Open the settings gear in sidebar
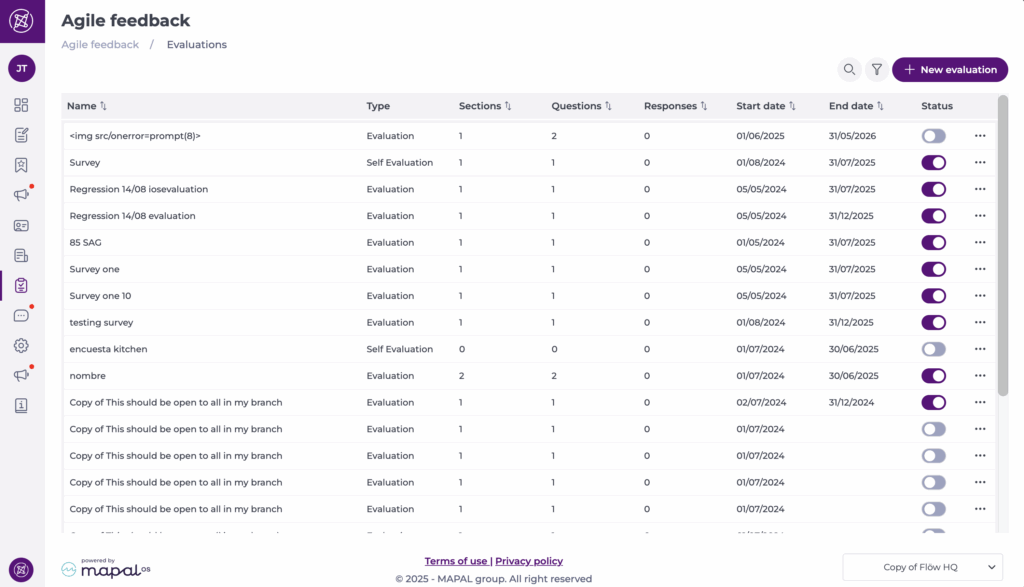Screen dimensions: 1024x587 [21, 346]
